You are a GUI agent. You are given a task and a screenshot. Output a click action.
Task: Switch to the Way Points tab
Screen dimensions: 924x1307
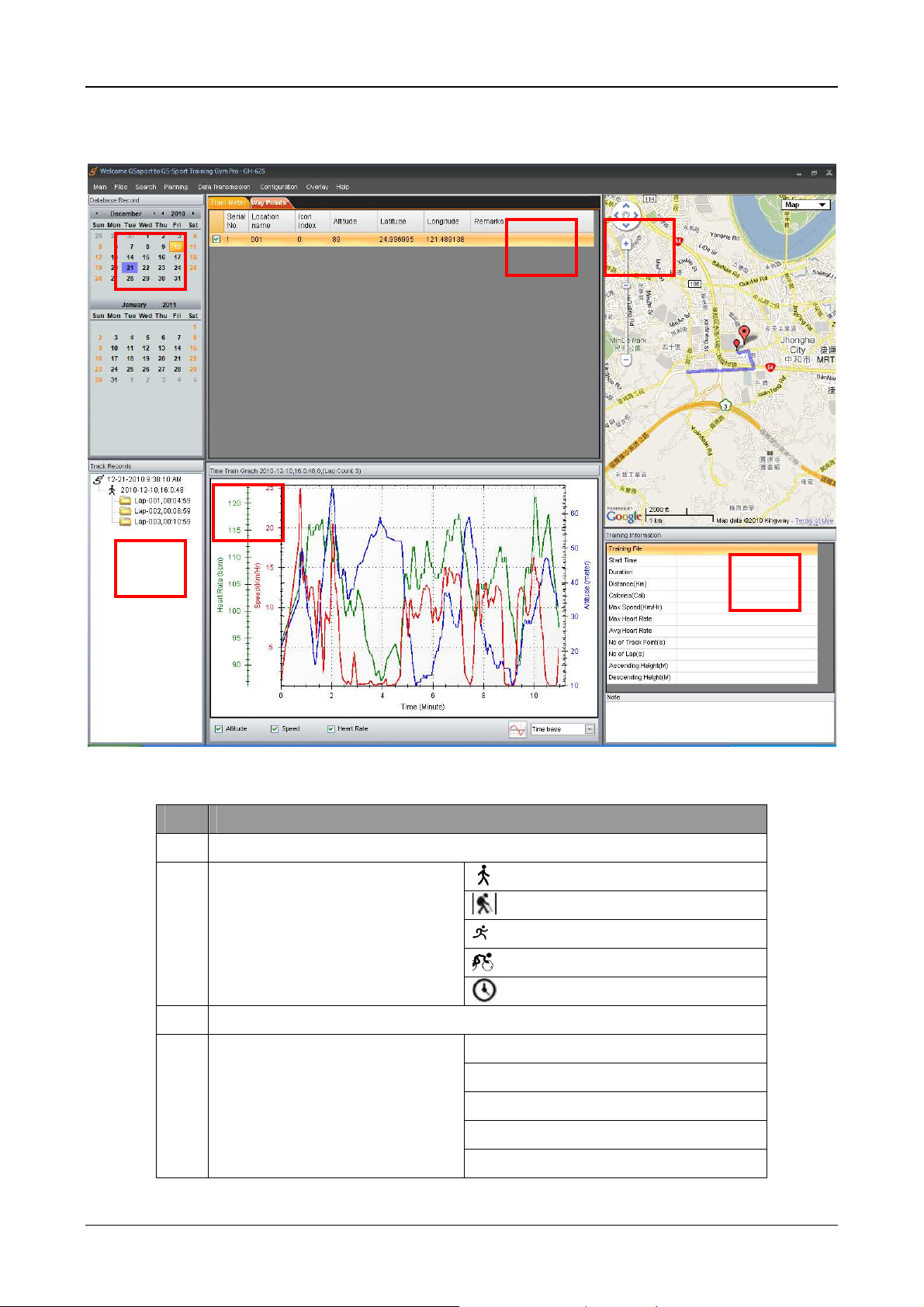pos(269,203)
